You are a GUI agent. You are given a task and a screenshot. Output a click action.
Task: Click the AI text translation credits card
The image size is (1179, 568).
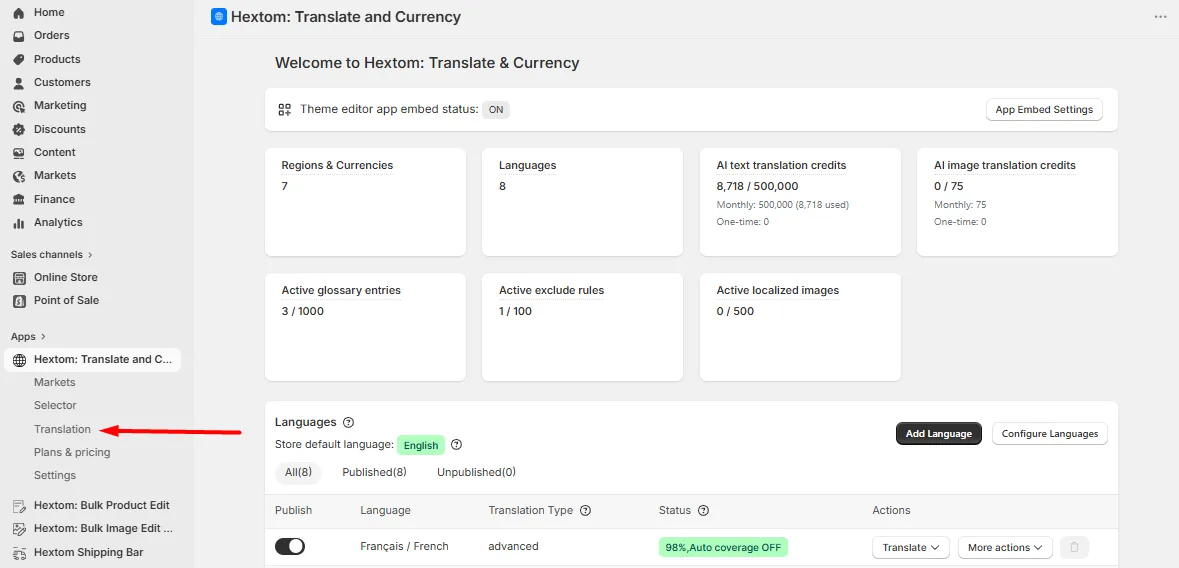coord(800,202)
